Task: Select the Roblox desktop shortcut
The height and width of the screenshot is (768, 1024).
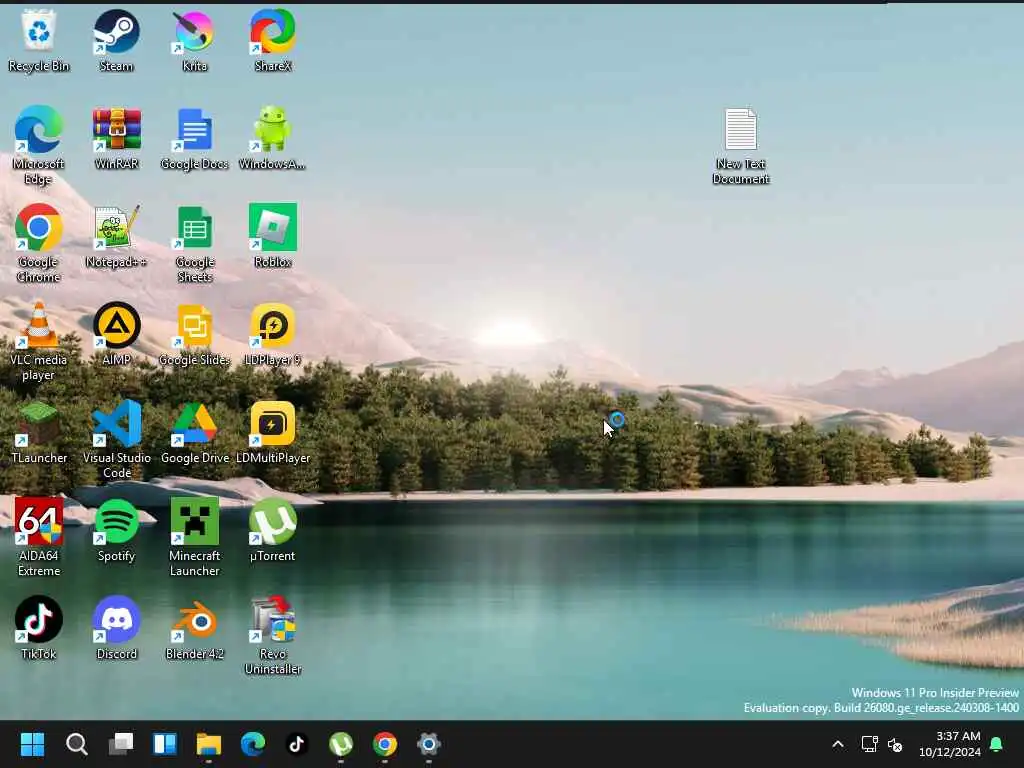Action: (x=272, y=236)
